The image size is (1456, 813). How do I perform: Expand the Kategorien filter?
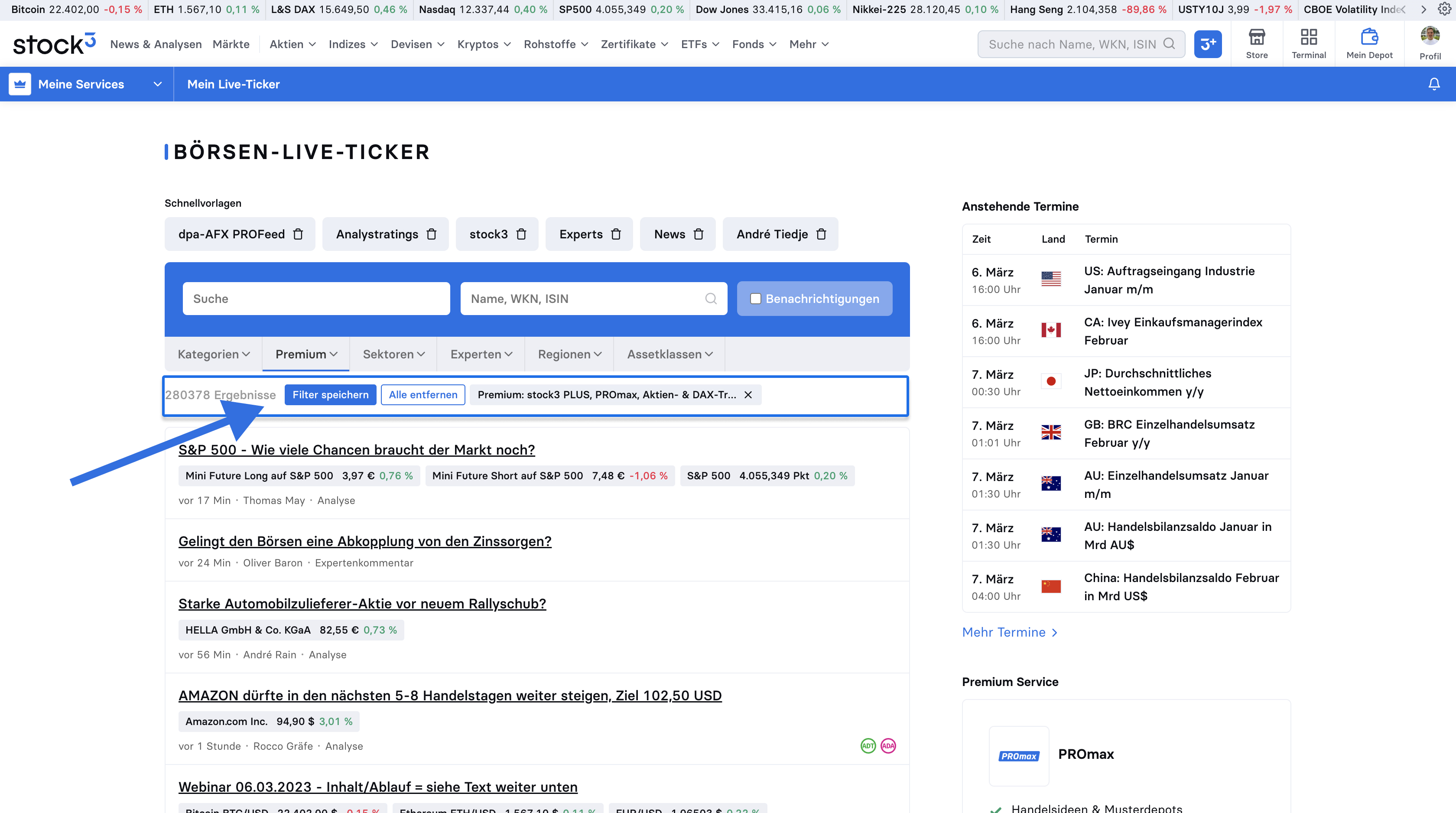pyautogui.click(x=214, y=354)
